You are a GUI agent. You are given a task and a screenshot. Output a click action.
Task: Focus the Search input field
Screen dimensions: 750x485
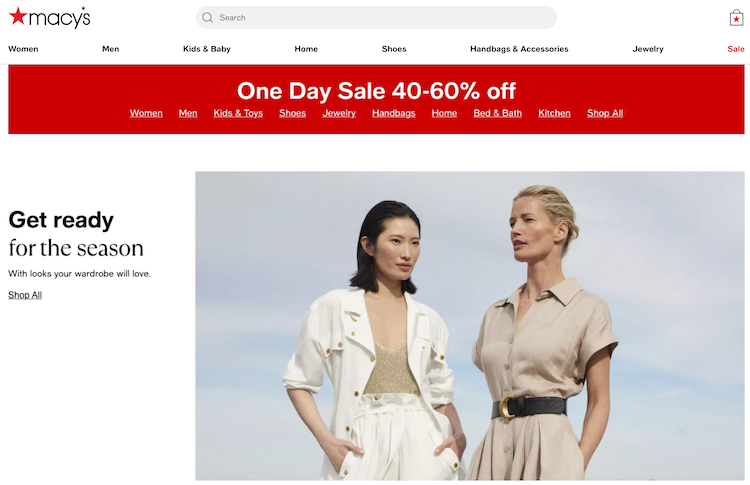tap(376, 18)
